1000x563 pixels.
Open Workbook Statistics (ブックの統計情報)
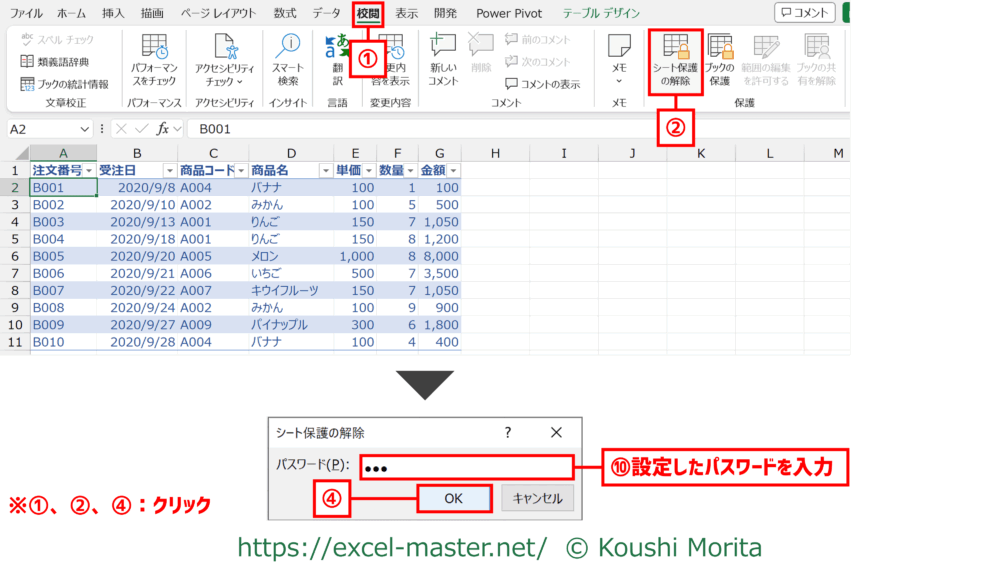[66, 84]
